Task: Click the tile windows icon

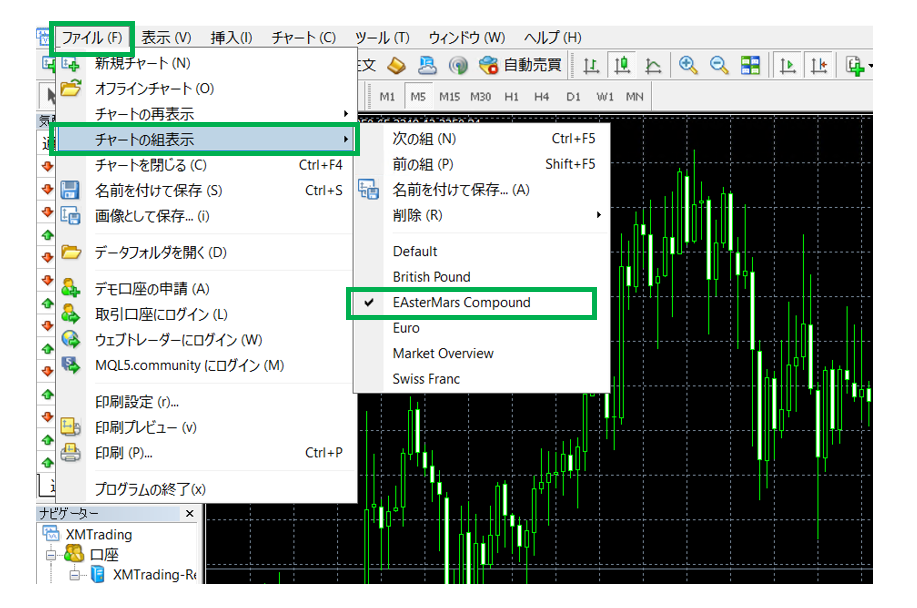Action: (750, 66)
